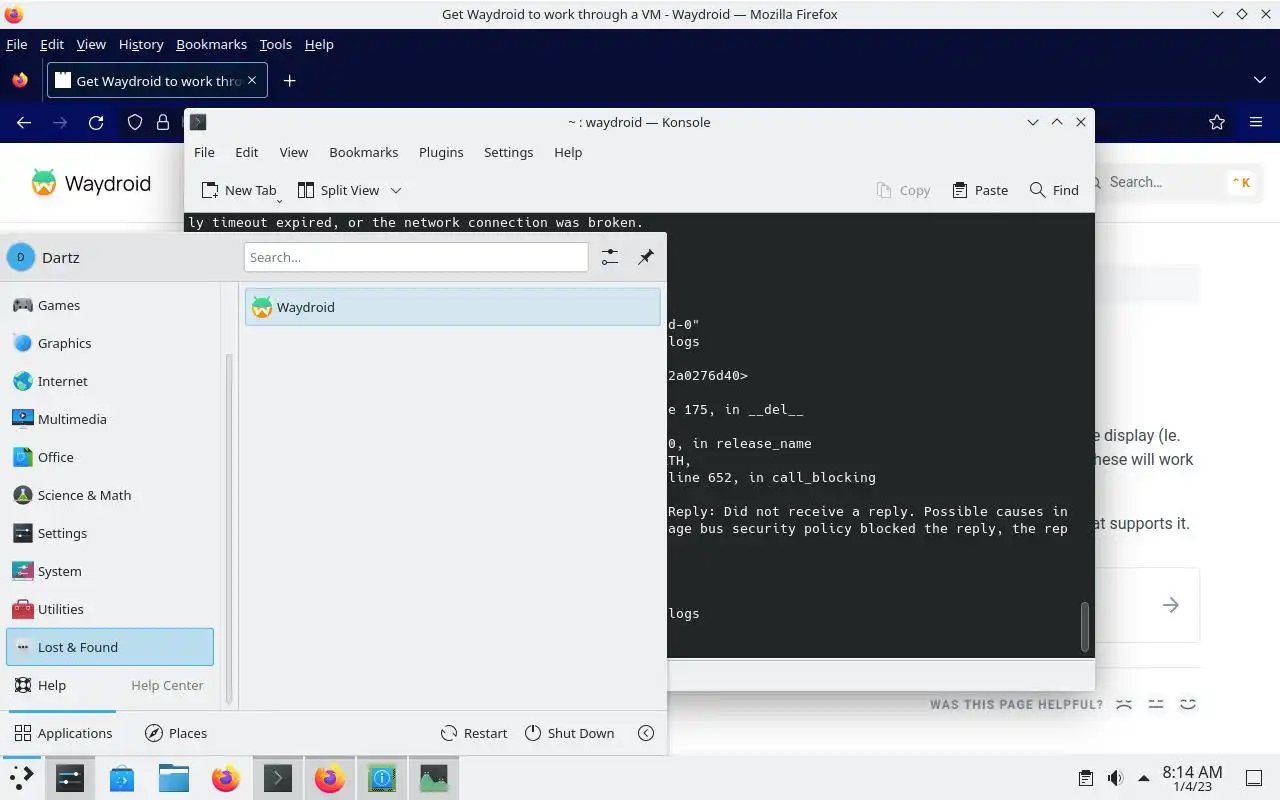Open Firefox Tools menu

[275, 44]
